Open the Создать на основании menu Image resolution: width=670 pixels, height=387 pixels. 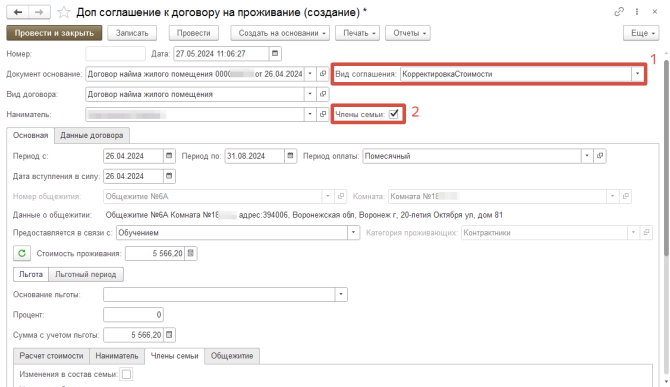point(280,33)
